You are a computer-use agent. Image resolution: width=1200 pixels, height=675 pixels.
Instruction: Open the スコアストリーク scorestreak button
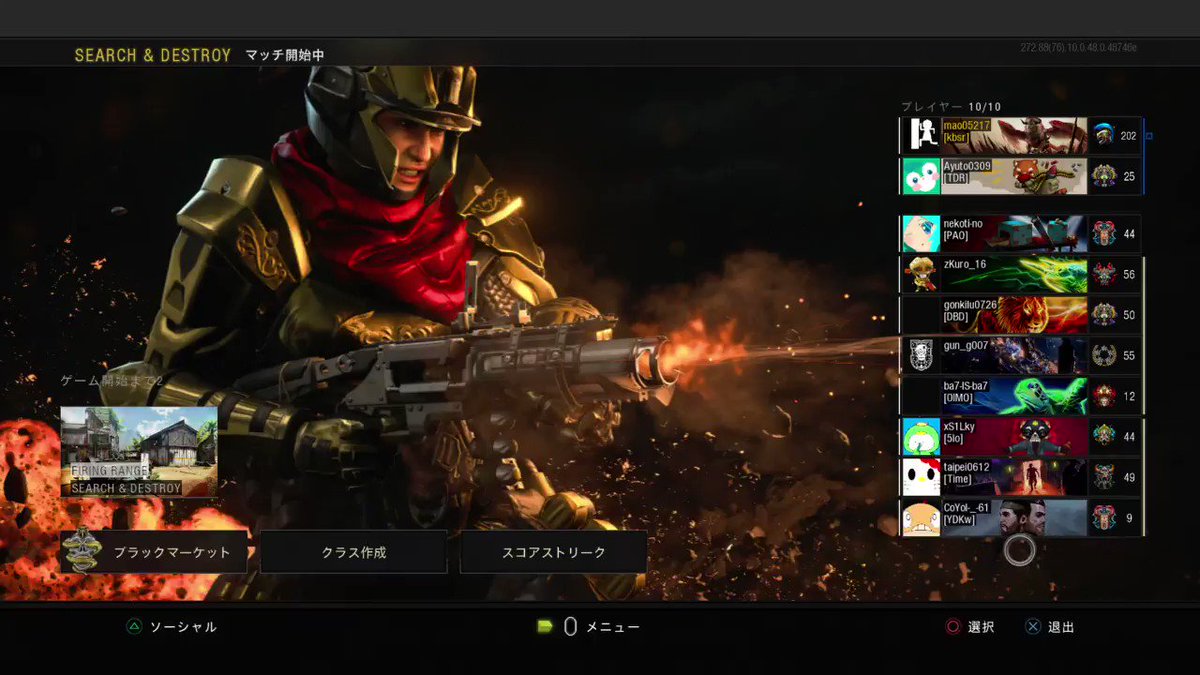(553, 552)
